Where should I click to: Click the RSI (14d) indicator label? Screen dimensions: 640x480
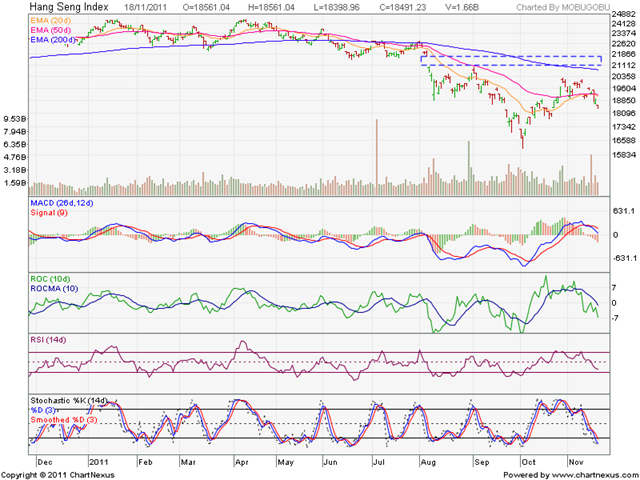[x=48, y=340]
